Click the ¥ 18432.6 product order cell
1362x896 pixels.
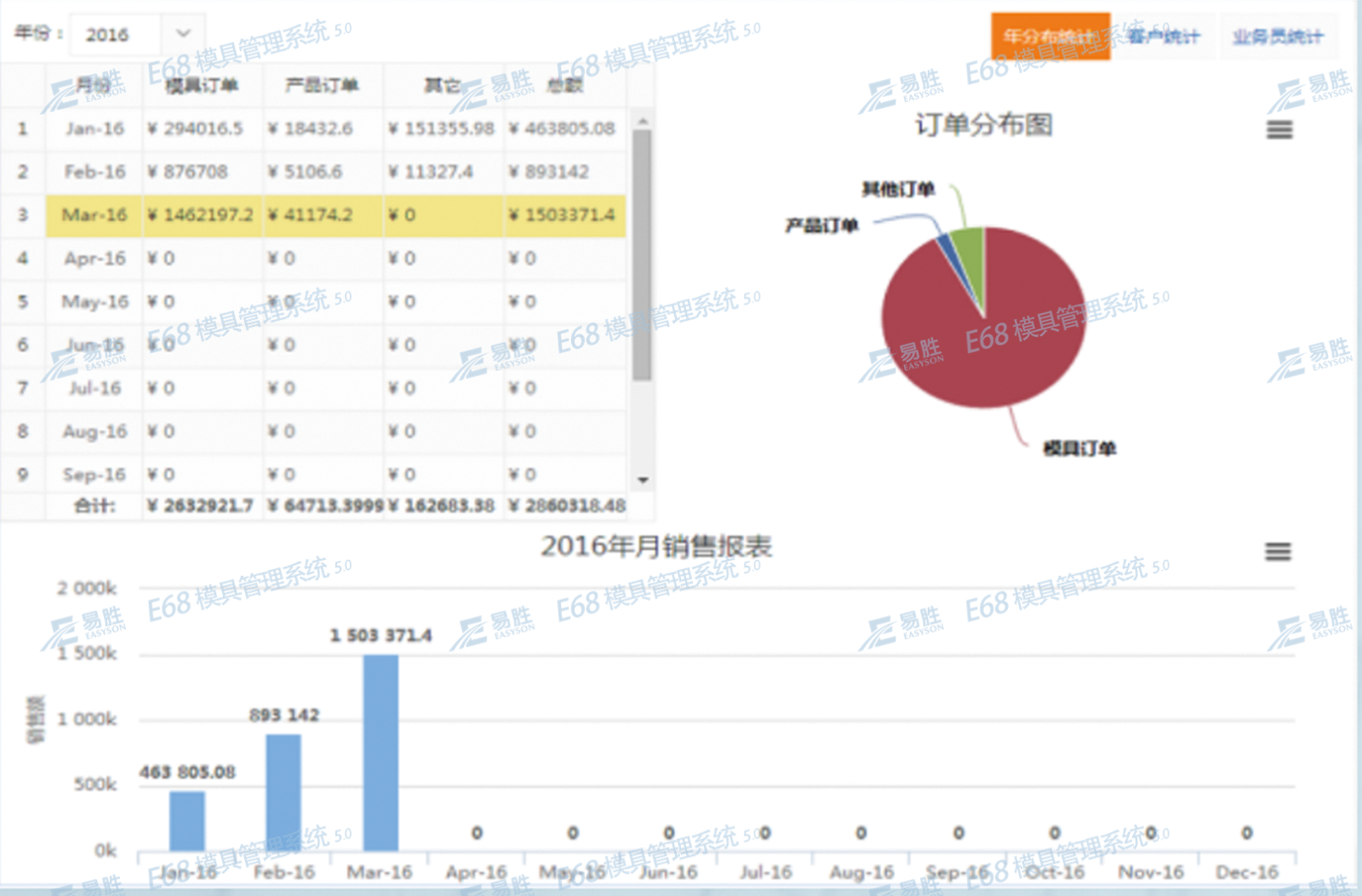pos(322,128)
